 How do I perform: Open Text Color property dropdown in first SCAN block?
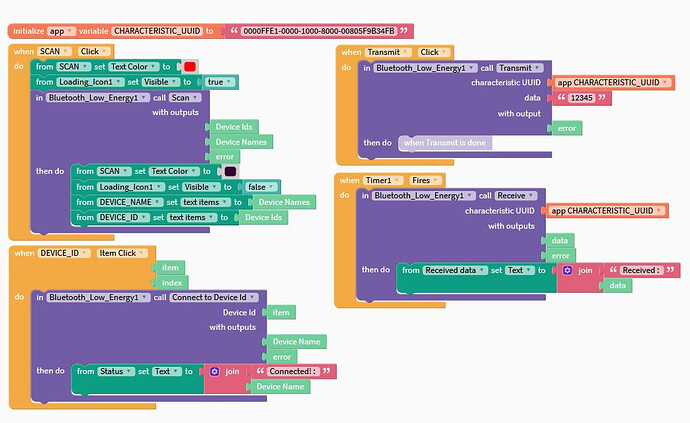[x=134, y=67]
